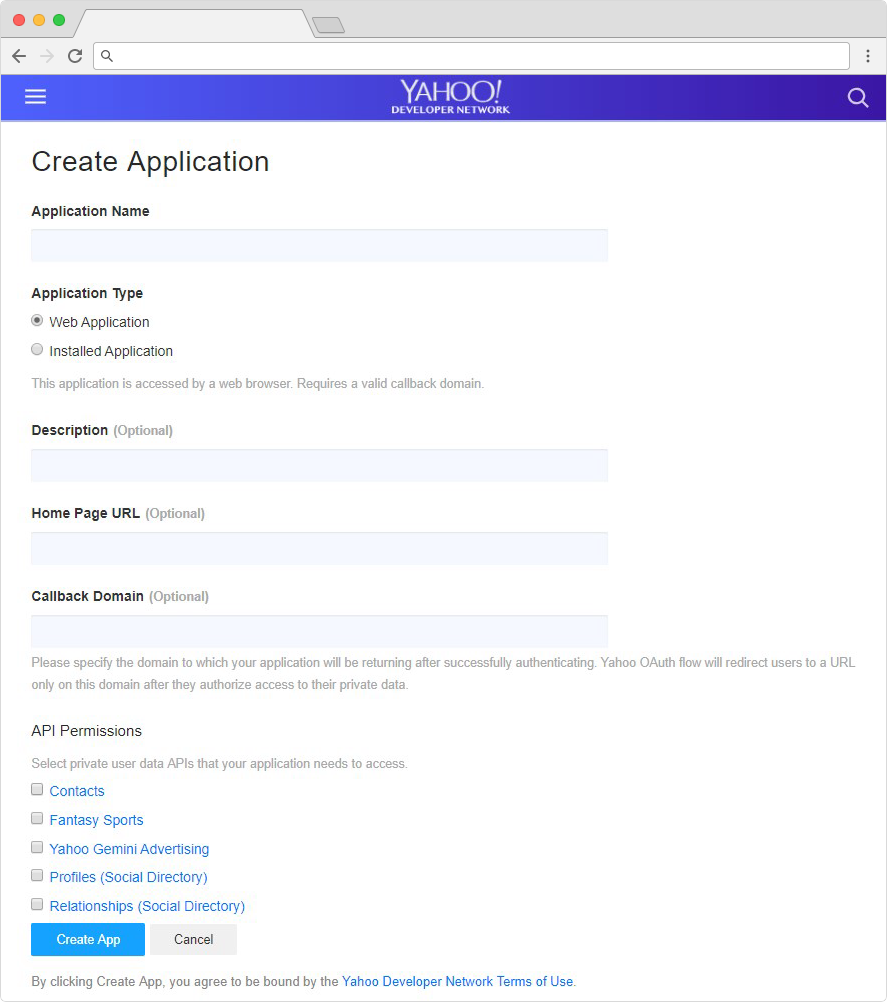The image size is (887, 1002).
Task: Click the browser address bar
Action: pyautogui.click(x=472, y=56)
